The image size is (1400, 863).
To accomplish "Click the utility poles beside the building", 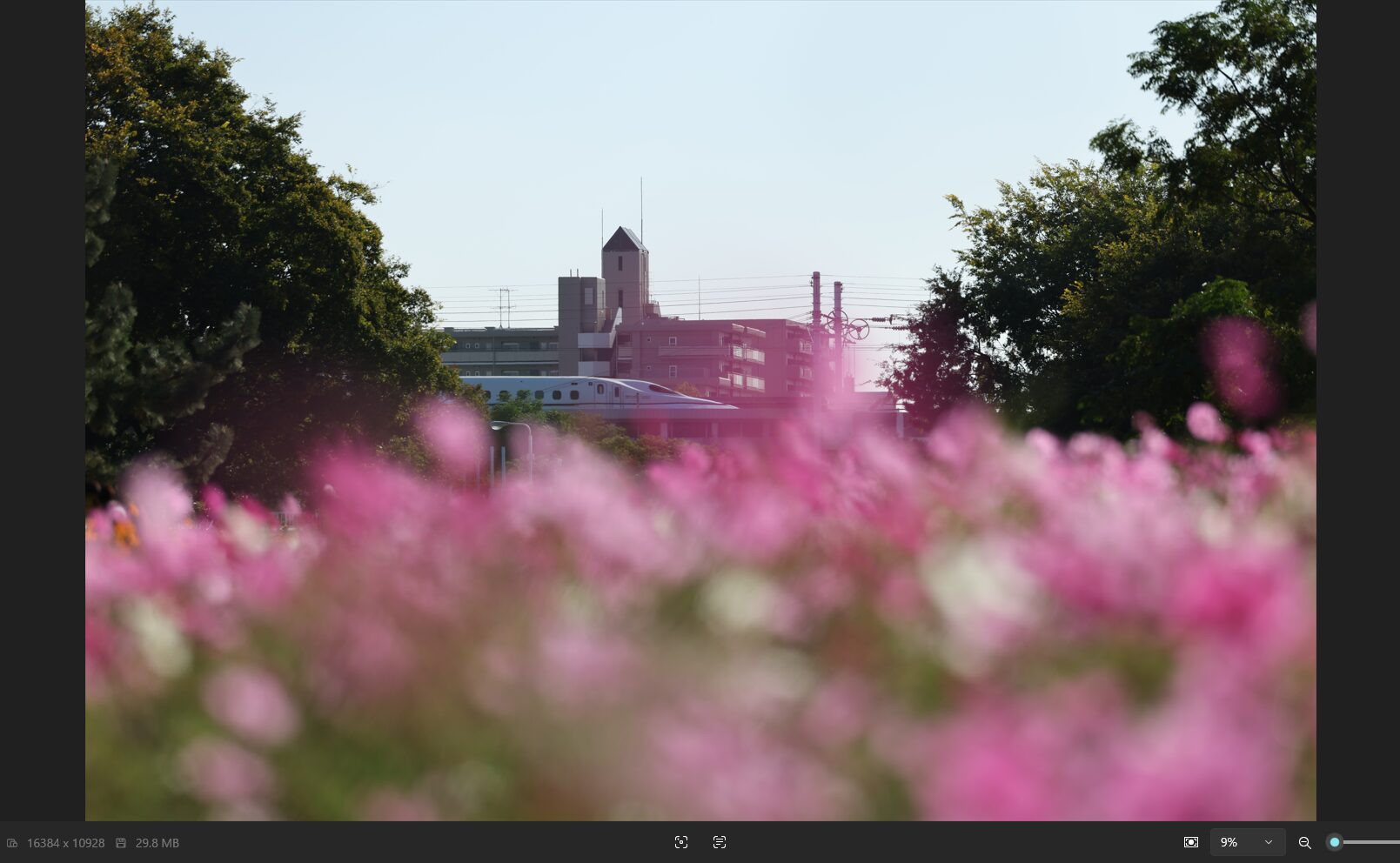I will click(x=827, y=322).
